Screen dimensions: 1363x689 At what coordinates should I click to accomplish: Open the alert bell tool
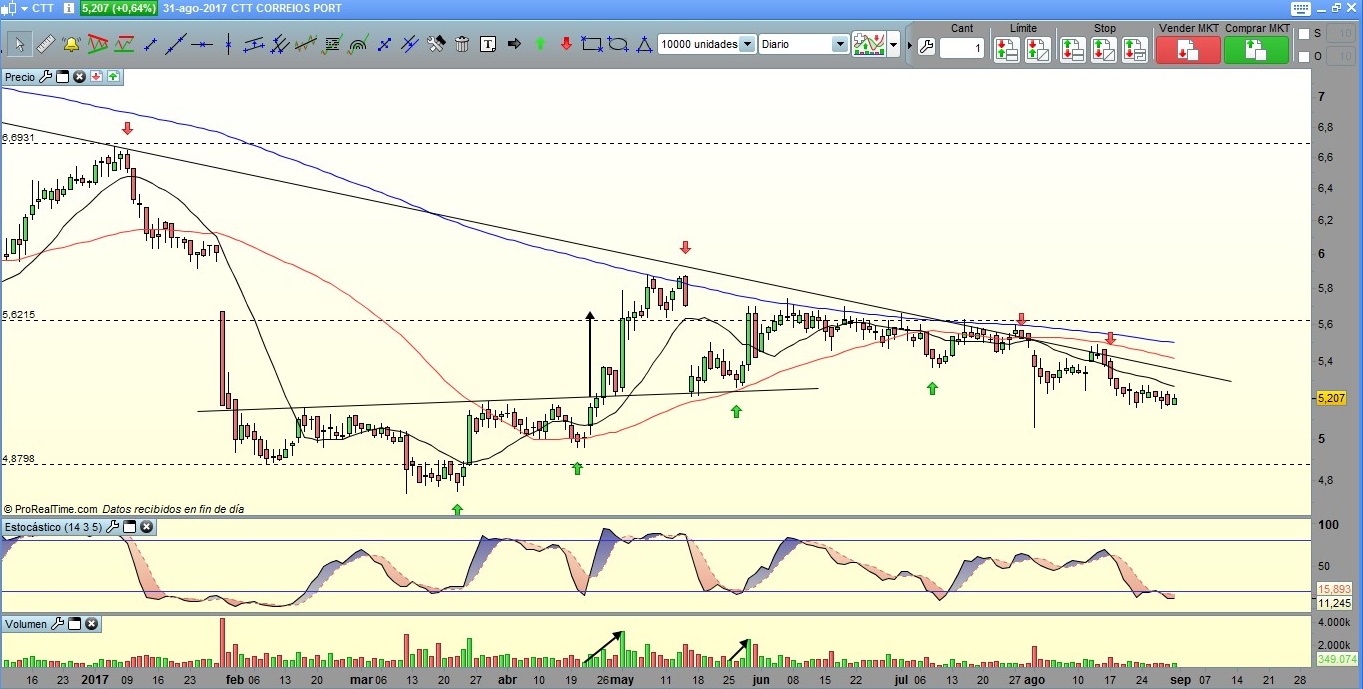(x=71, y=44)
